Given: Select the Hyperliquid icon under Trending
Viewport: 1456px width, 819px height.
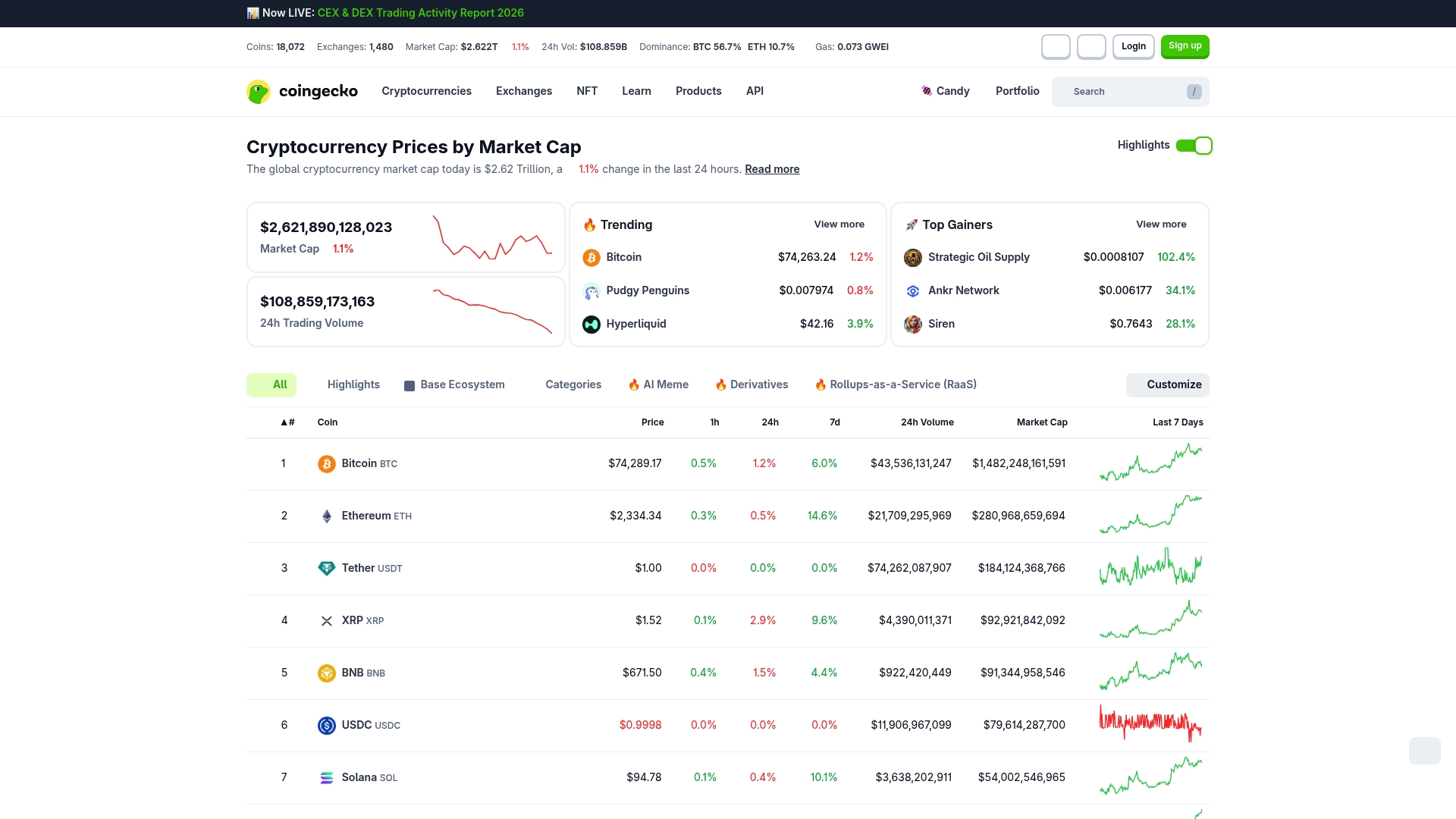Looking at the screenshot, I should click(591, 324).
